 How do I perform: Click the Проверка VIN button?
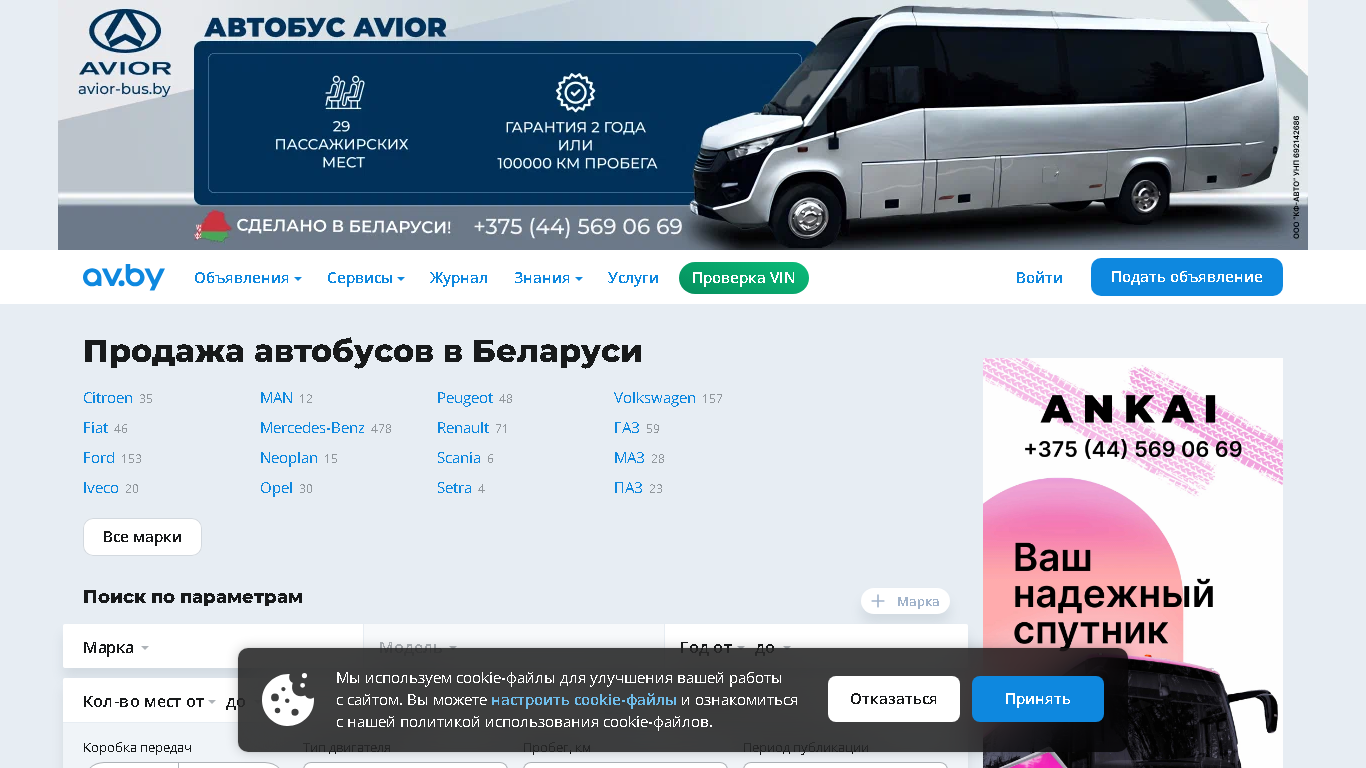[x=744, y=278]
